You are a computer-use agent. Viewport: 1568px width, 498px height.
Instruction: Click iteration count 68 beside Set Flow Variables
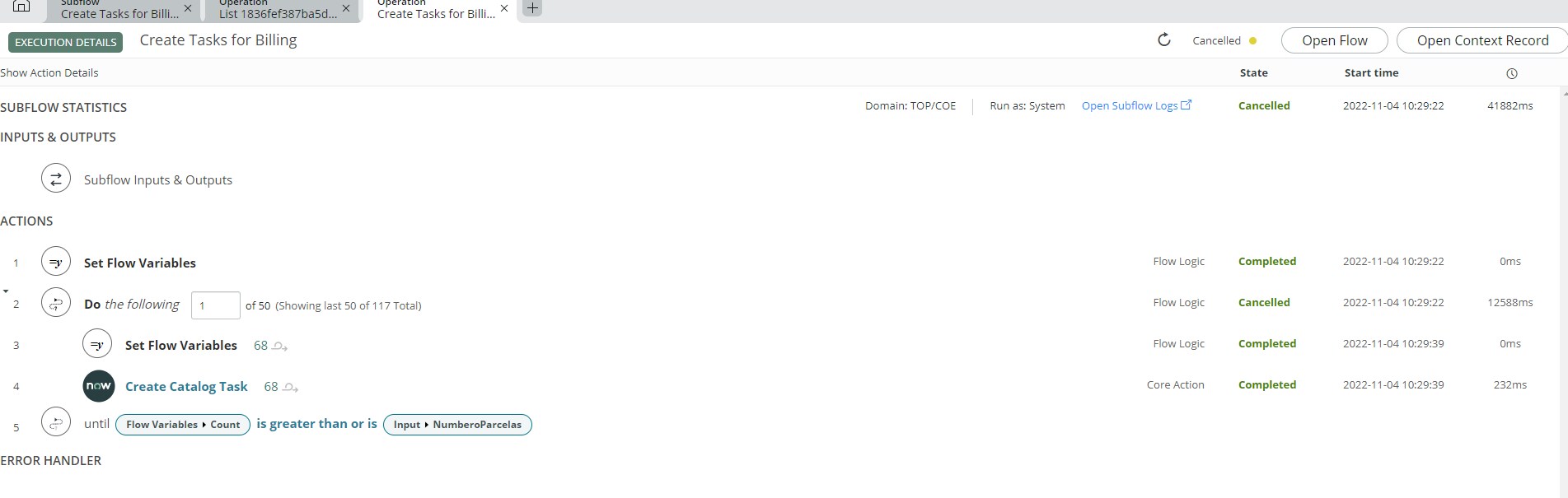pyautogui.click(x=260, y=346)
